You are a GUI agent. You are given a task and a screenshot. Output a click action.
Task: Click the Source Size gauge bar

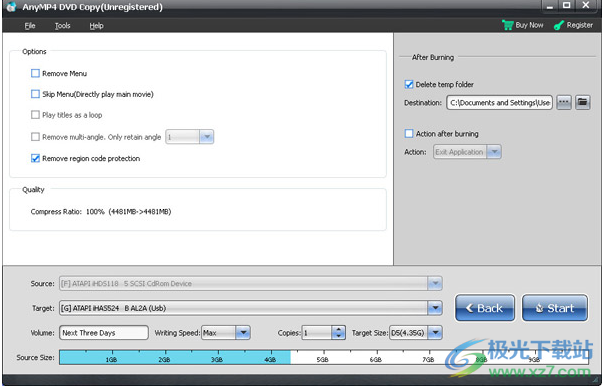(x=324, y=357)
